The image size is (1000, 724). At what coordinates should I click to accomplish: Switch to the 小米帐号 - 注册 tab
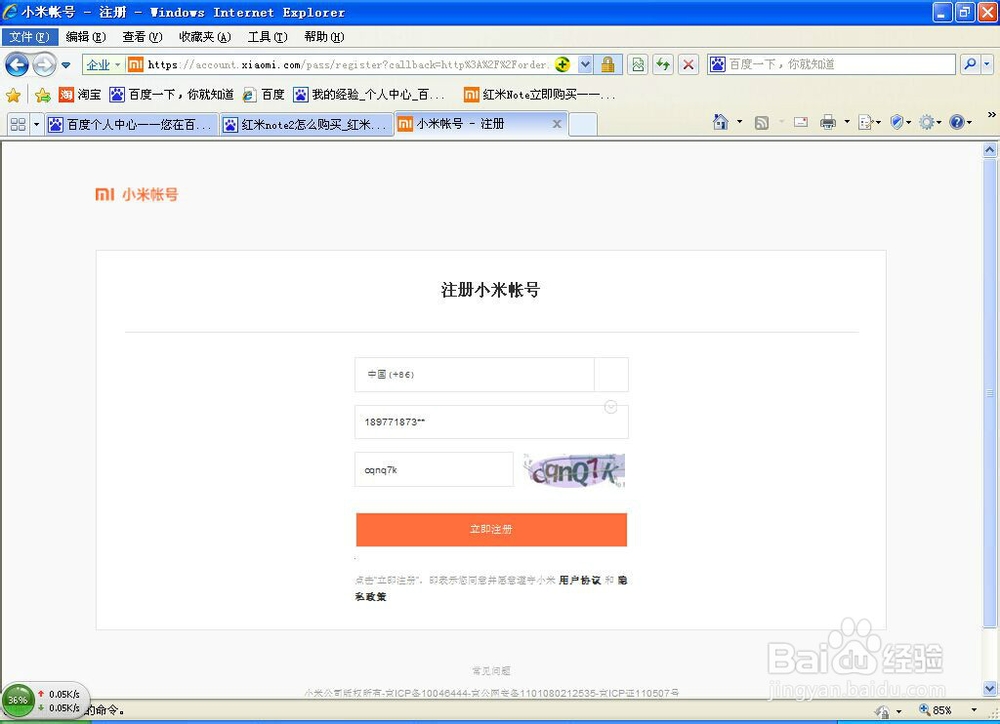pos(481,124)
